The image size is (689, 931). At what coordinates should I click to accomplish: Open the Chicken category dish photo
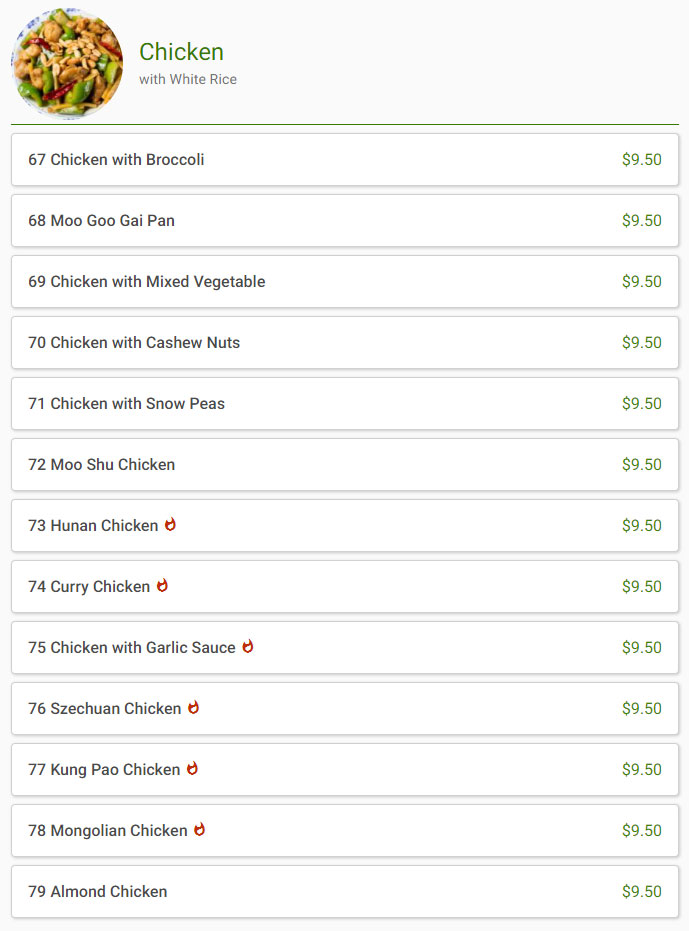tap(67, 64)
